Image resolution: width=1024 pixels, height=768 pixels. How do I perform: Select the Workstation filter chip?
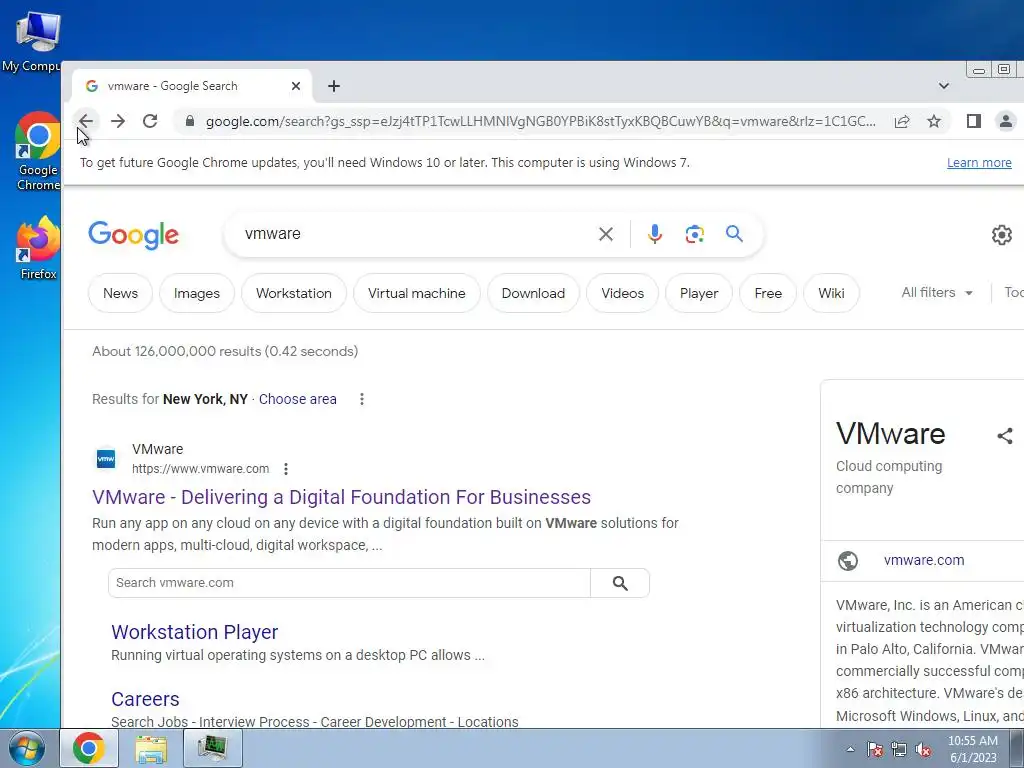point(294,293)
